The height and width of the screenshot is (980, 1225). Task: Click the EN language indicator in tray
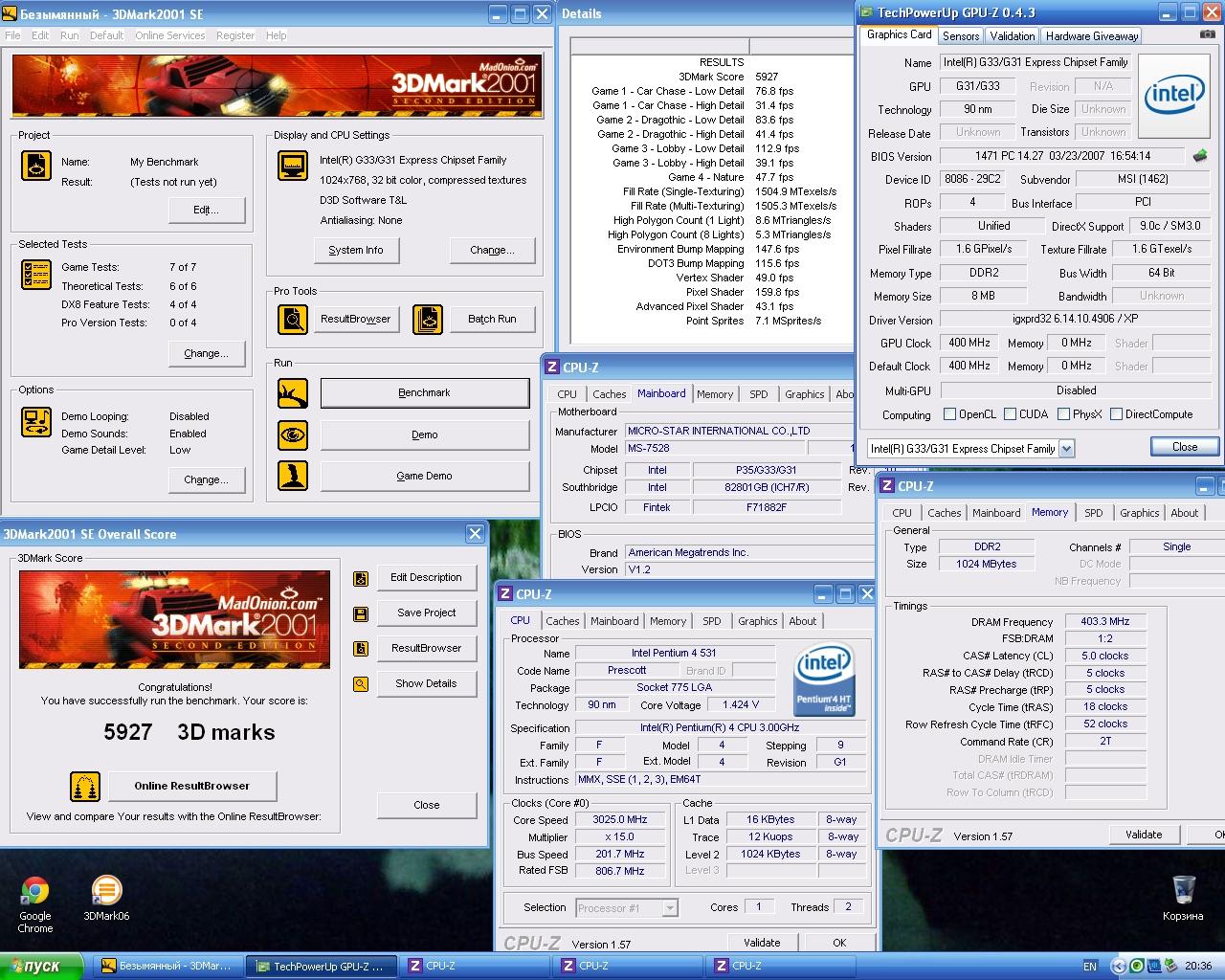pos(1090,967)
